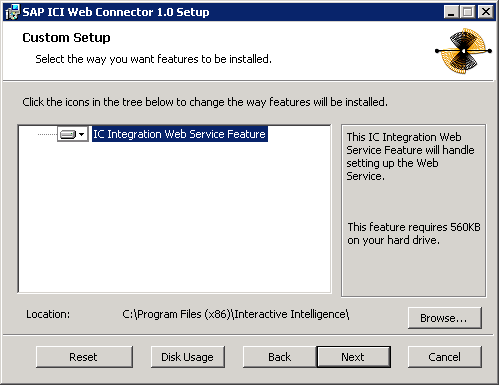Close the SAP ICI Web Connector Setup window
The width and height of the screenshot is (499, 385).
(x=486, y=12)
